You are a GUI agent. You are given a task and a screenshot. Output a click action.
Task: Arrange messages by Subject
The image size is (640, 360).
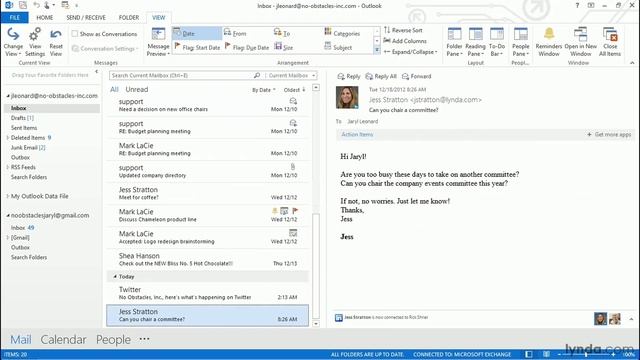[x=338, y=47]
